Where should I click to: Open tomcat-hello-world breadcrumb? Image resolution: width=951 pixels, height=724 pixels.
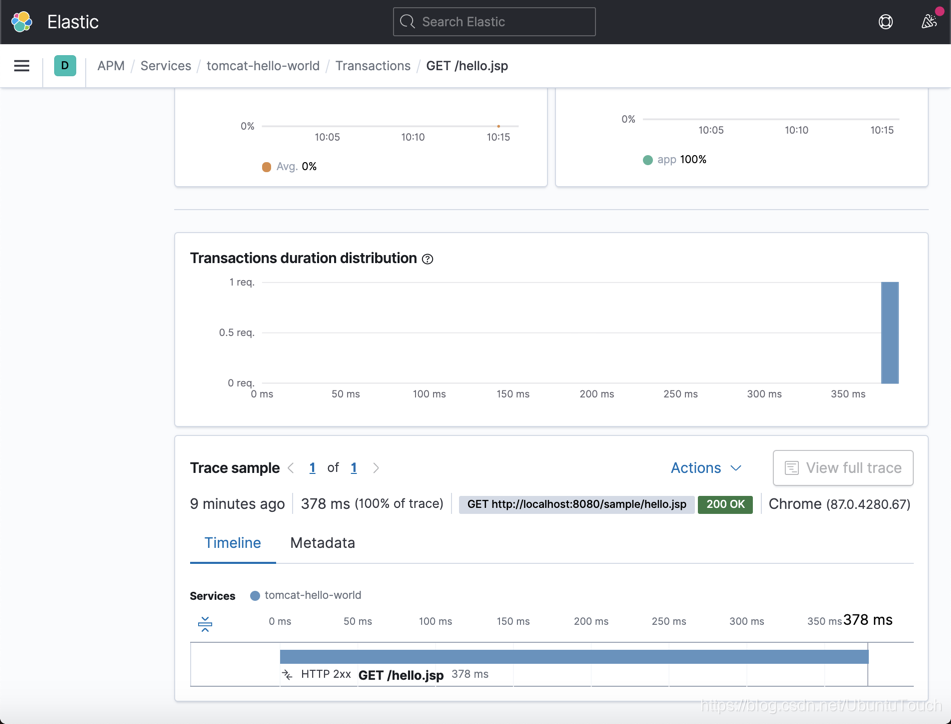click(263, 65)
